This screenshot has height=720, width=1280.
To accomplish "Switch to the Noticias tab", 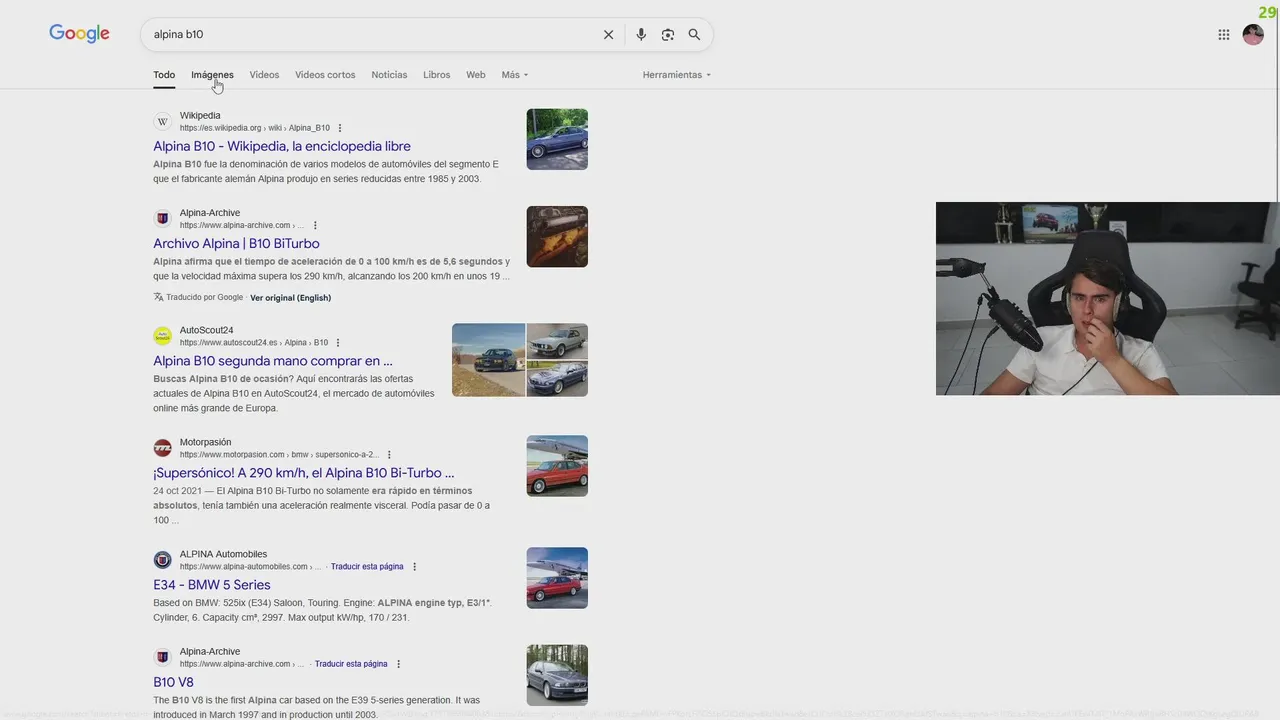I will click(x=389, y=75).
